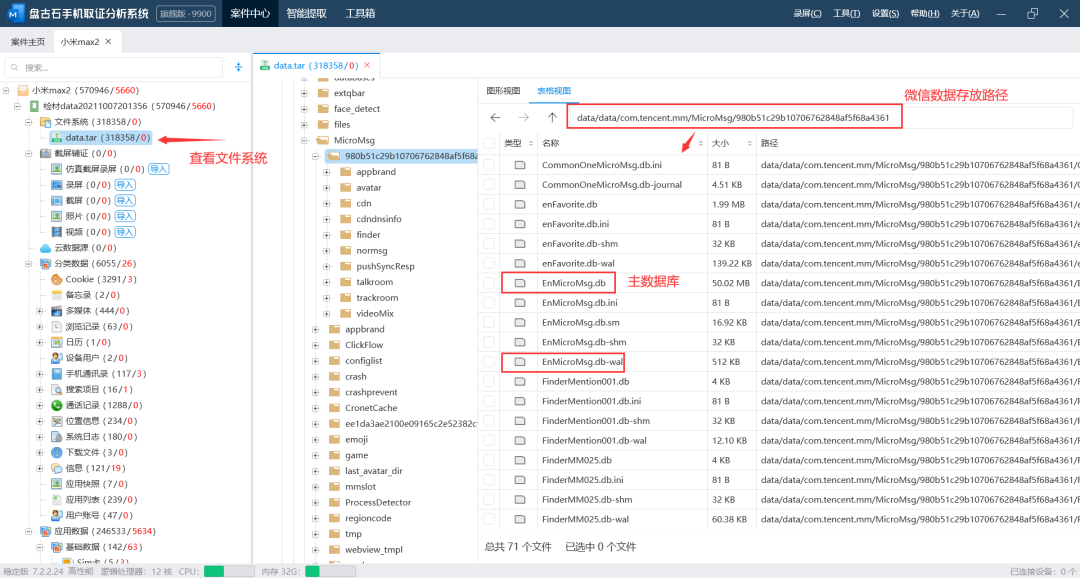
Task: Open the 设置(S) menu
Action: pyautogui.click(x=885, y=13)
